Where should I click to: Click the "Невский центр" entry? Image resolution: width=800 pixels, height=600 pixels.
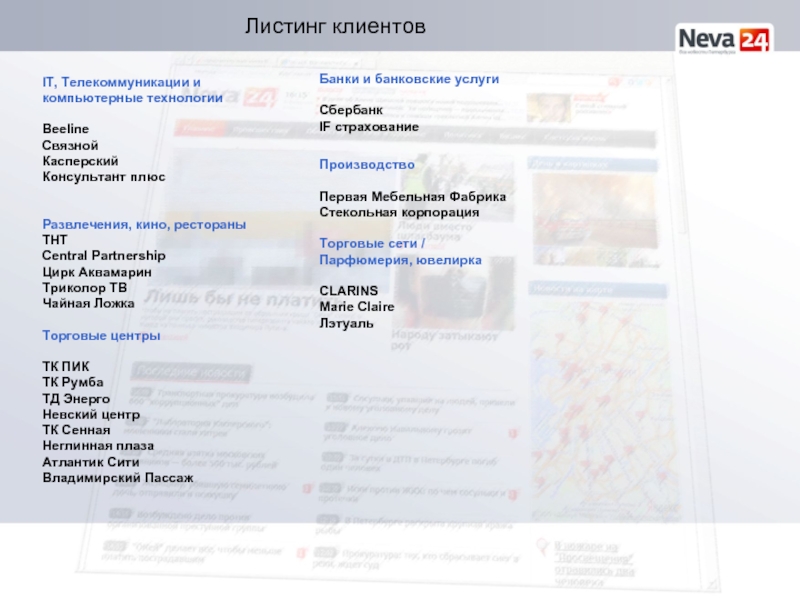click(91, 414)
